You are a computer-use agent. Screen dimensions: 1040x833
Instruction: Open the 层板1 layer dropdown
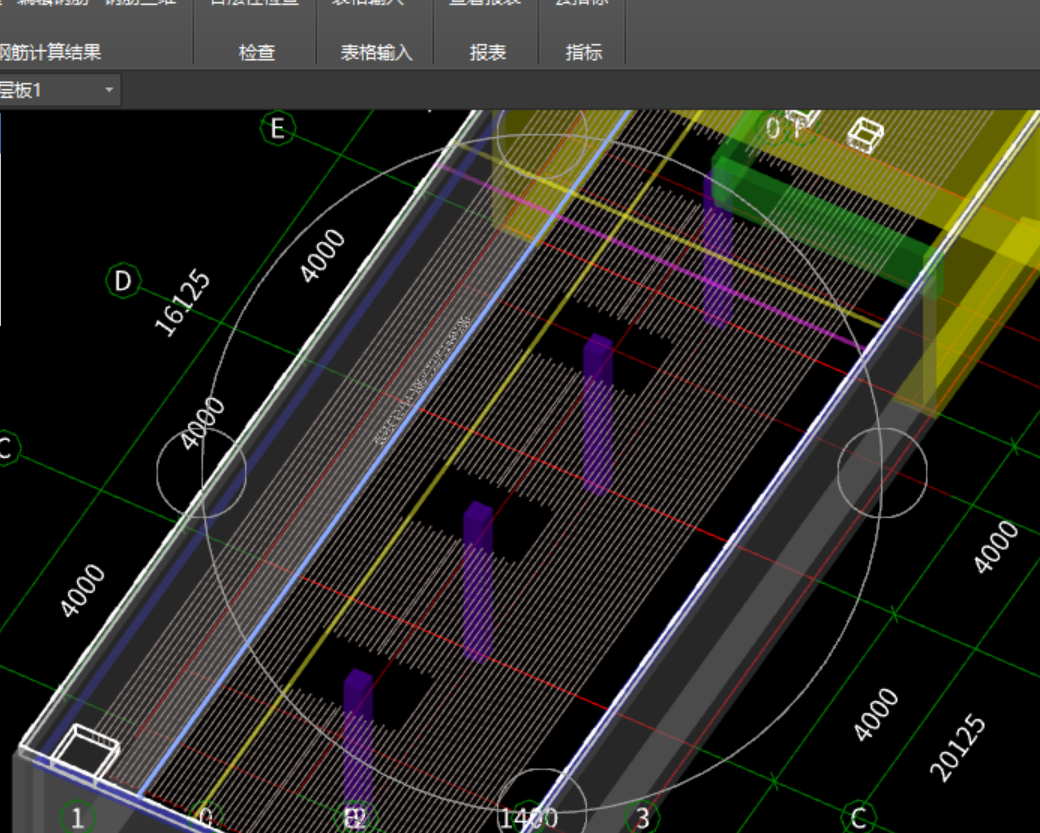click(x=109, y=91)
